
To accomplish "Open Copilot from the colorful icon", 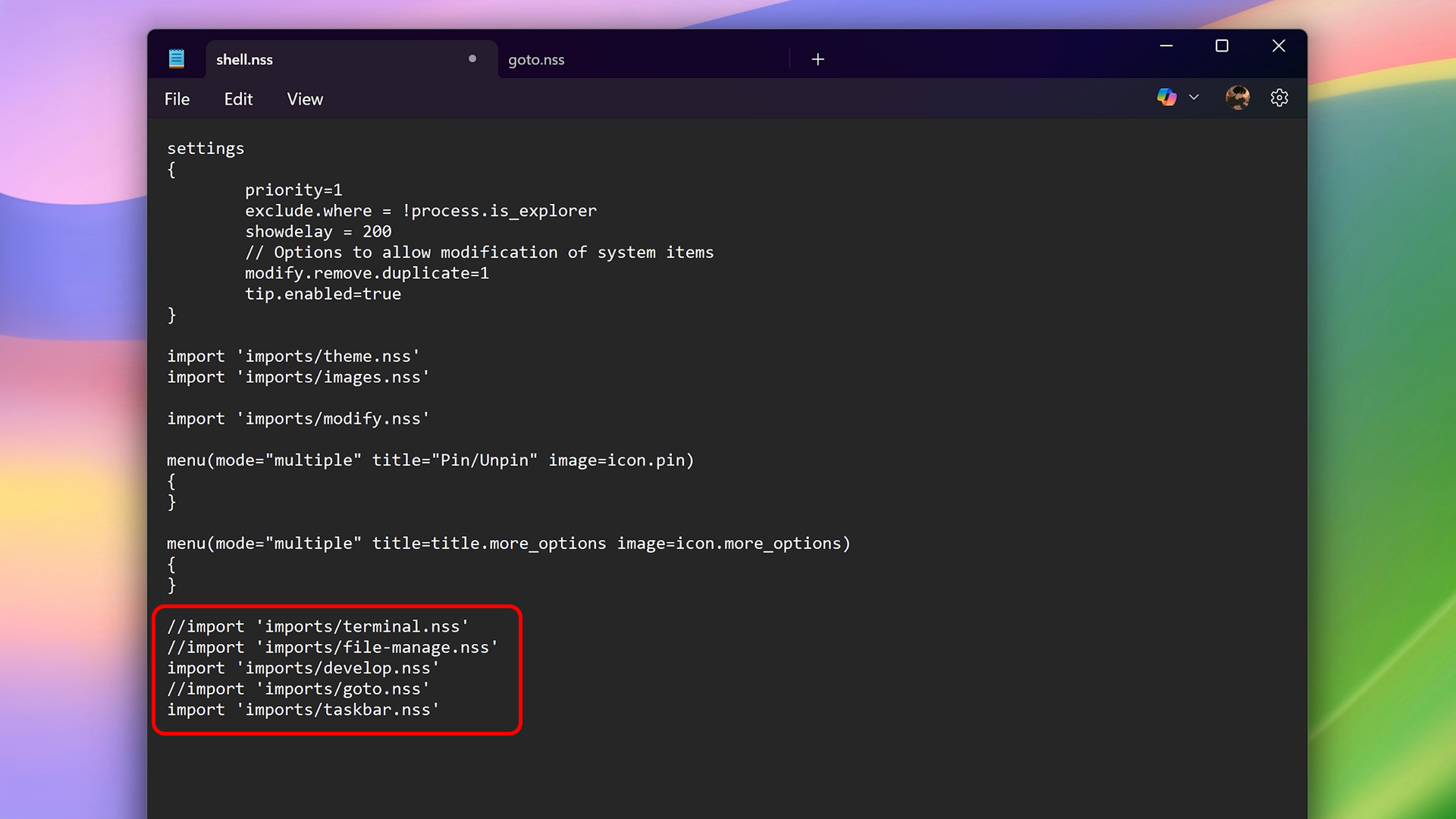I will 1166,98.
